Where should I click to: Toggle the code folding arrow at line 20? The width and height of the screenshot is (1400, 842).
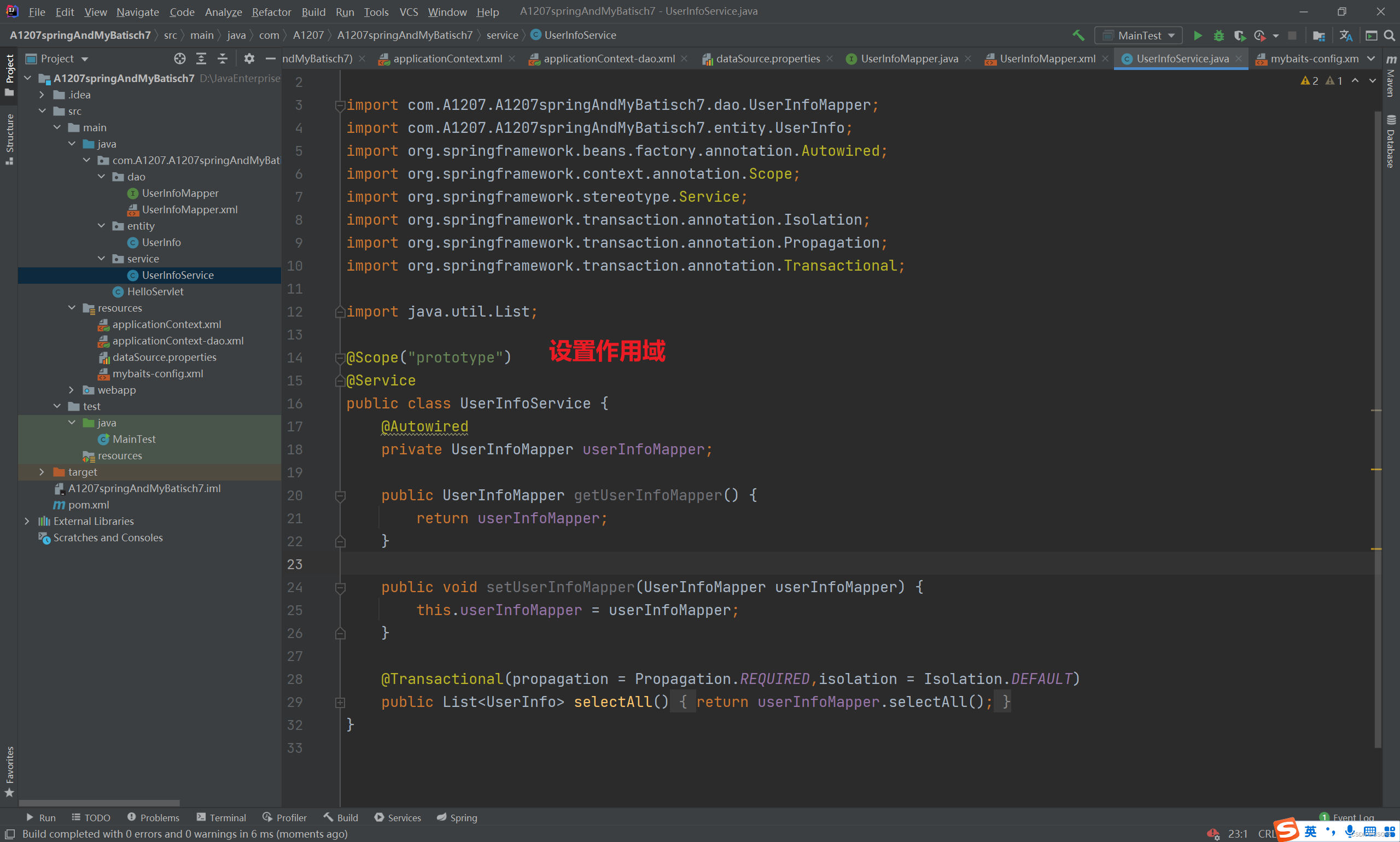[340, 495]
